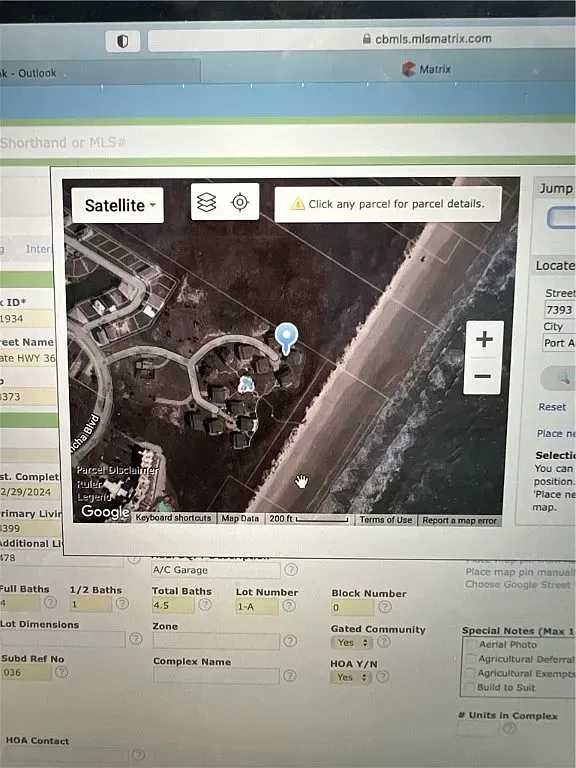
Task: Open the HOA Y/N Yes dropdown
Action: click(352, 677)
